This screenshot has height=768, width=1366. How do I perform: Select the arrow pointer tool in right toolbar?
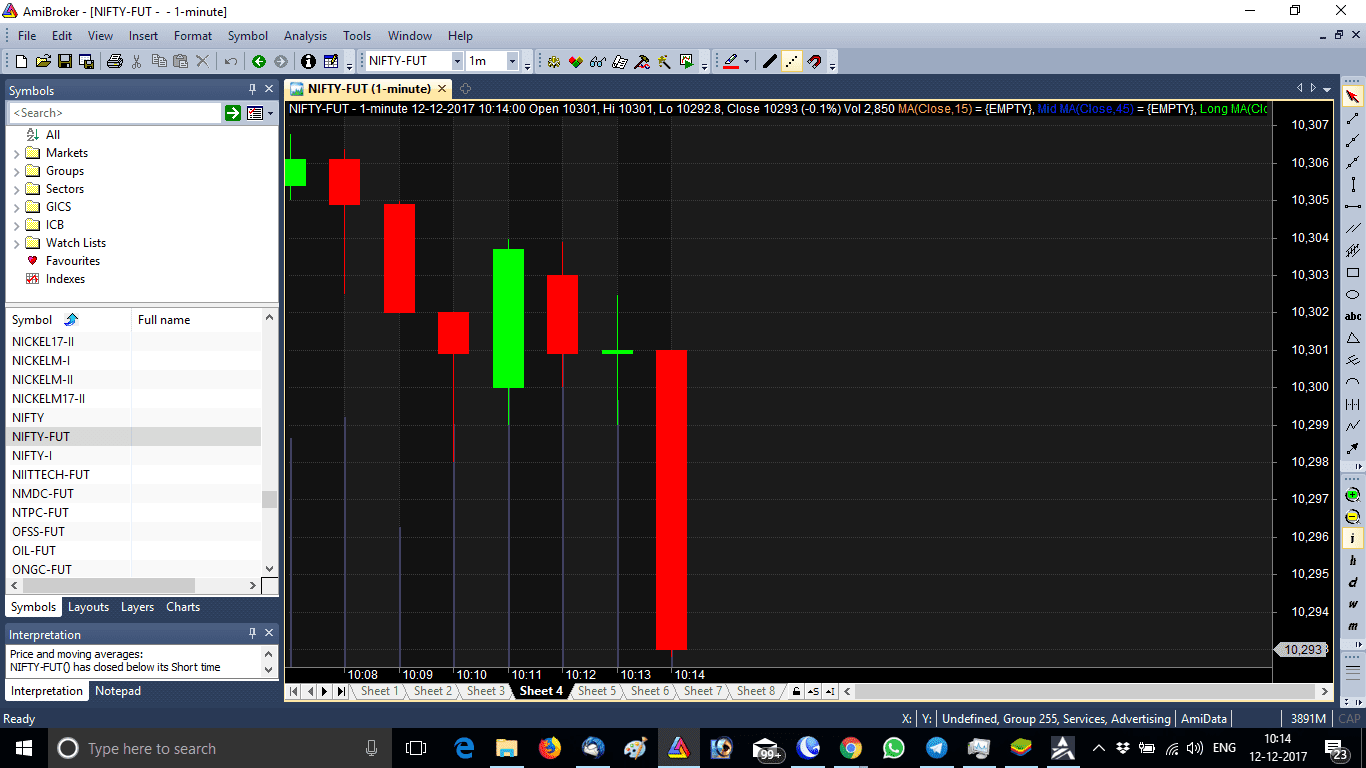[x=1353, y=97]
